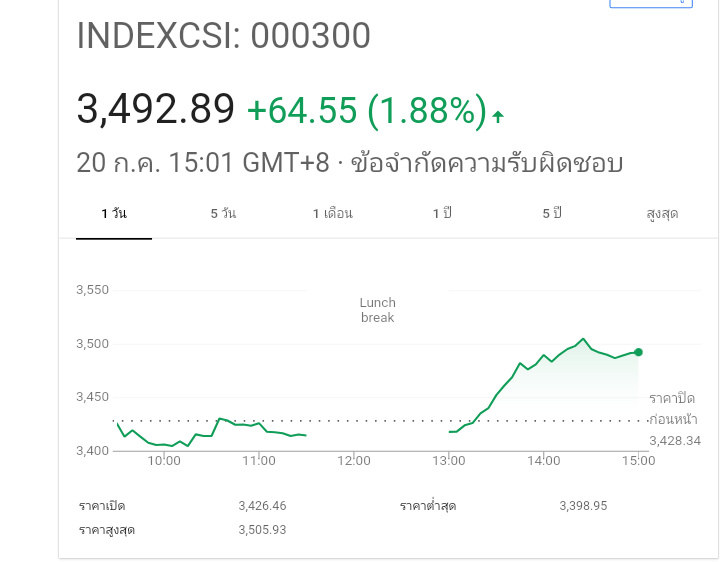Click the ราคาปิดก่อนหน้า 3,428.34 label

tap(675, 419)
